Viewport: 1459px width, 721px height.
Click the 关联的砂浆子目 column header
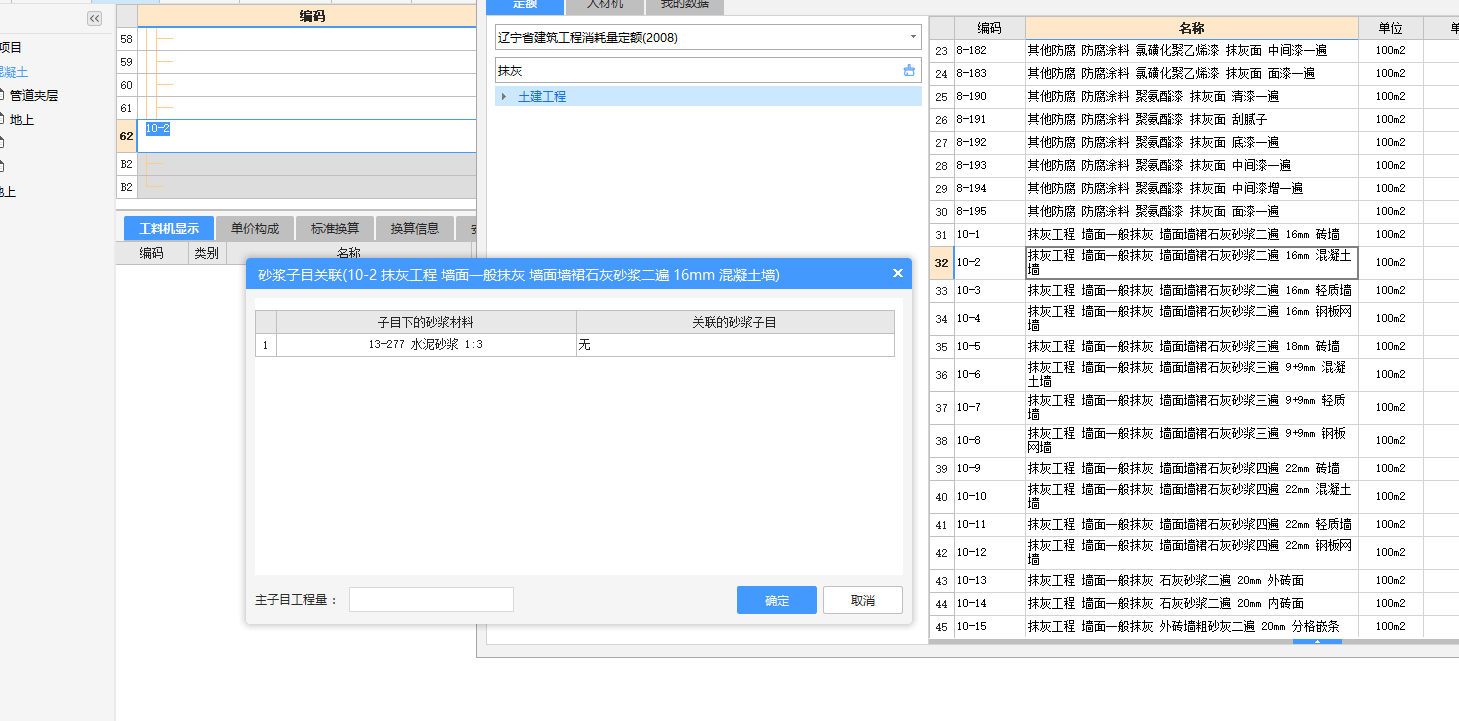pos(735,322)
